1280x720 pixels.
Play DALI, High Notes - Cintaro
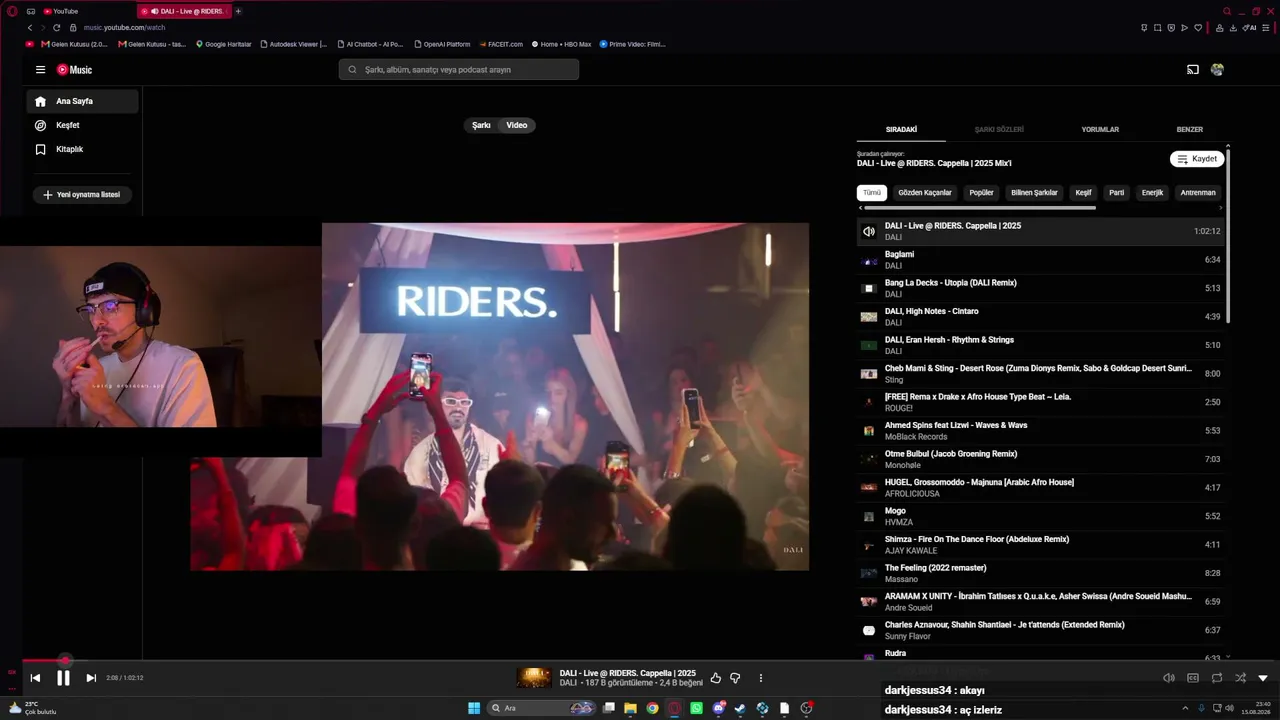1040,317
